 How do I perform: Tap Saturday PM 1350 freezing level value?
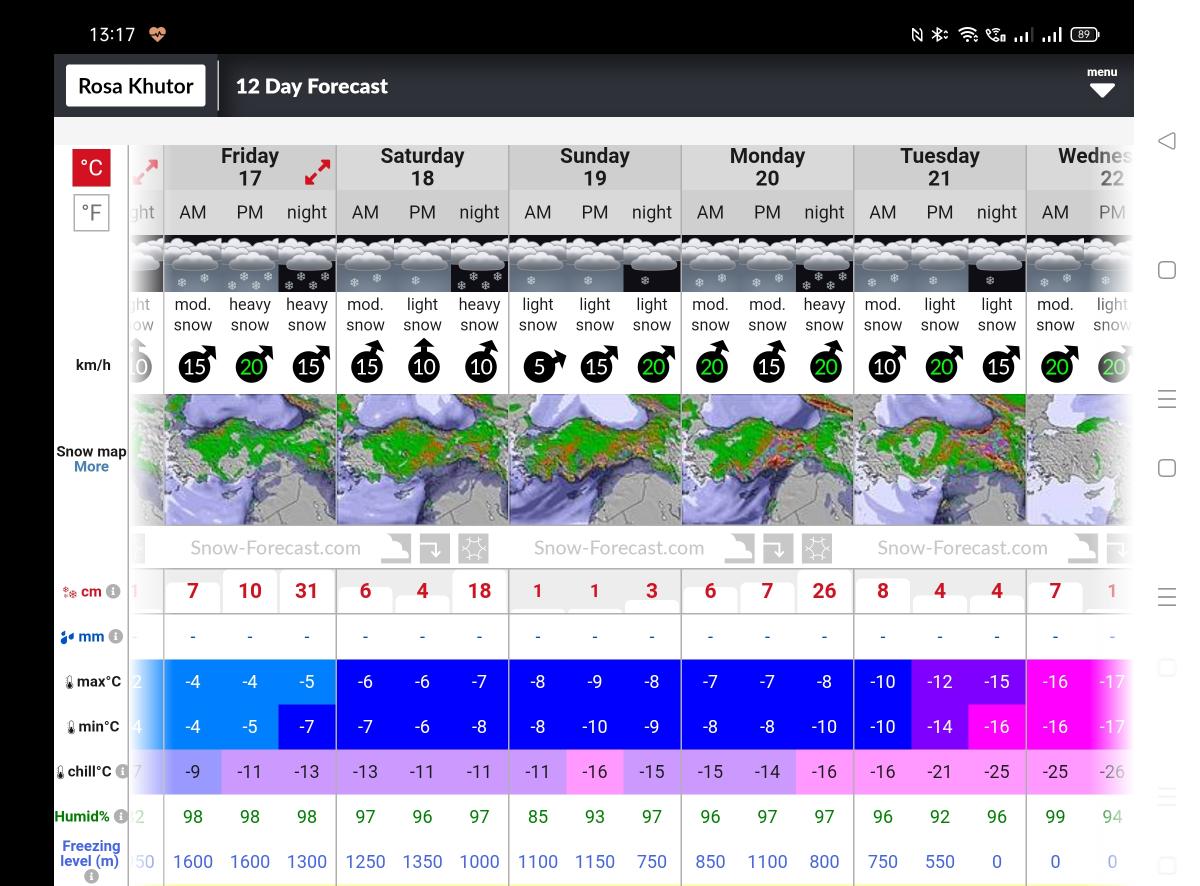[422, 862]
